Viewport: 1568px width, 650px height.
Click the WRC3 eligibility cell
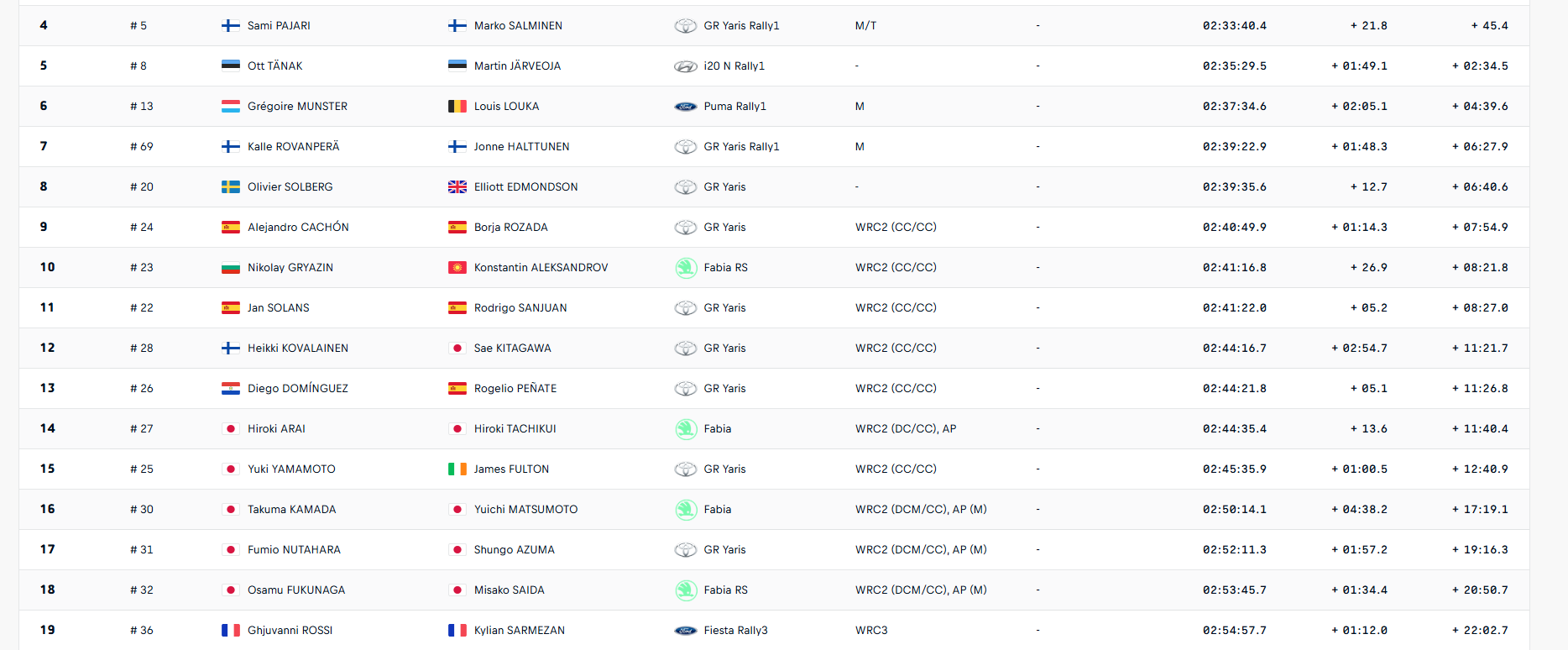[x=871, y=631]
